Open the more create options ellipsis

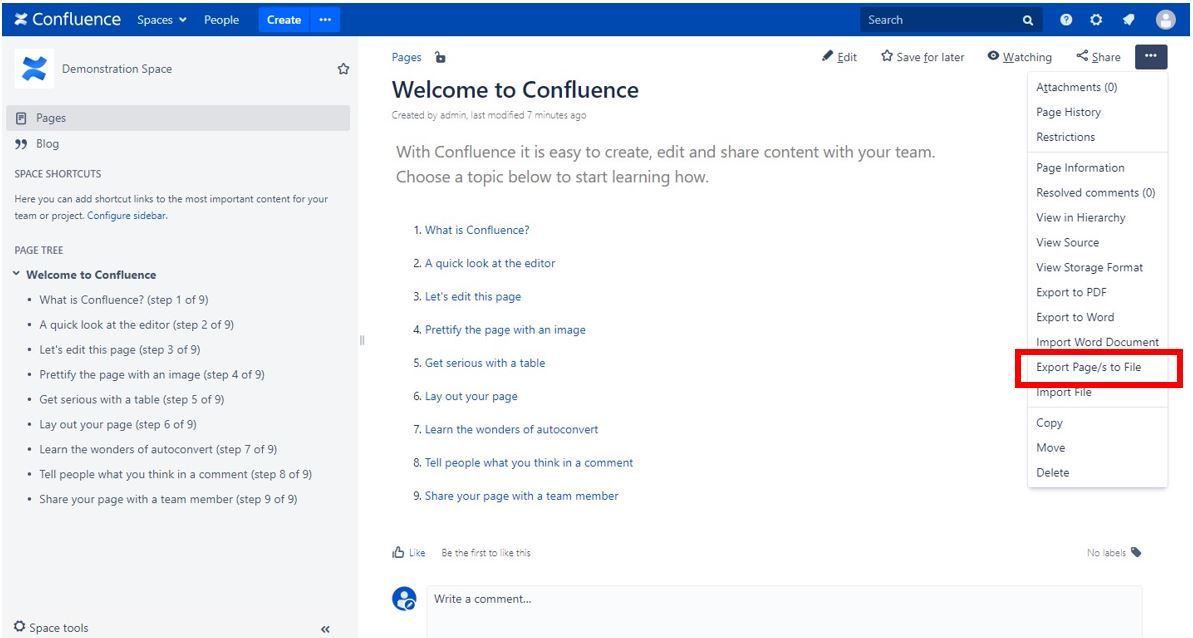pos(325,20)
